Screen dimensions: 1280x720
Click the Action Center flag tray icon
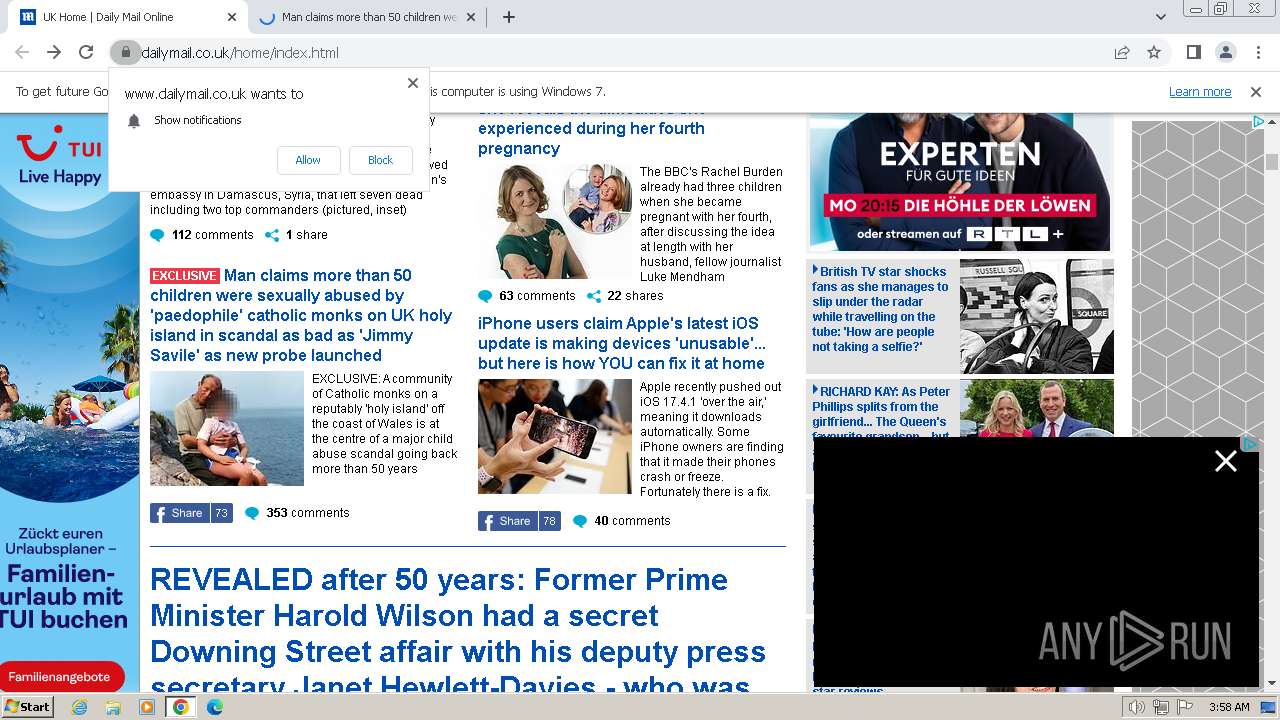click(1185, 707)
